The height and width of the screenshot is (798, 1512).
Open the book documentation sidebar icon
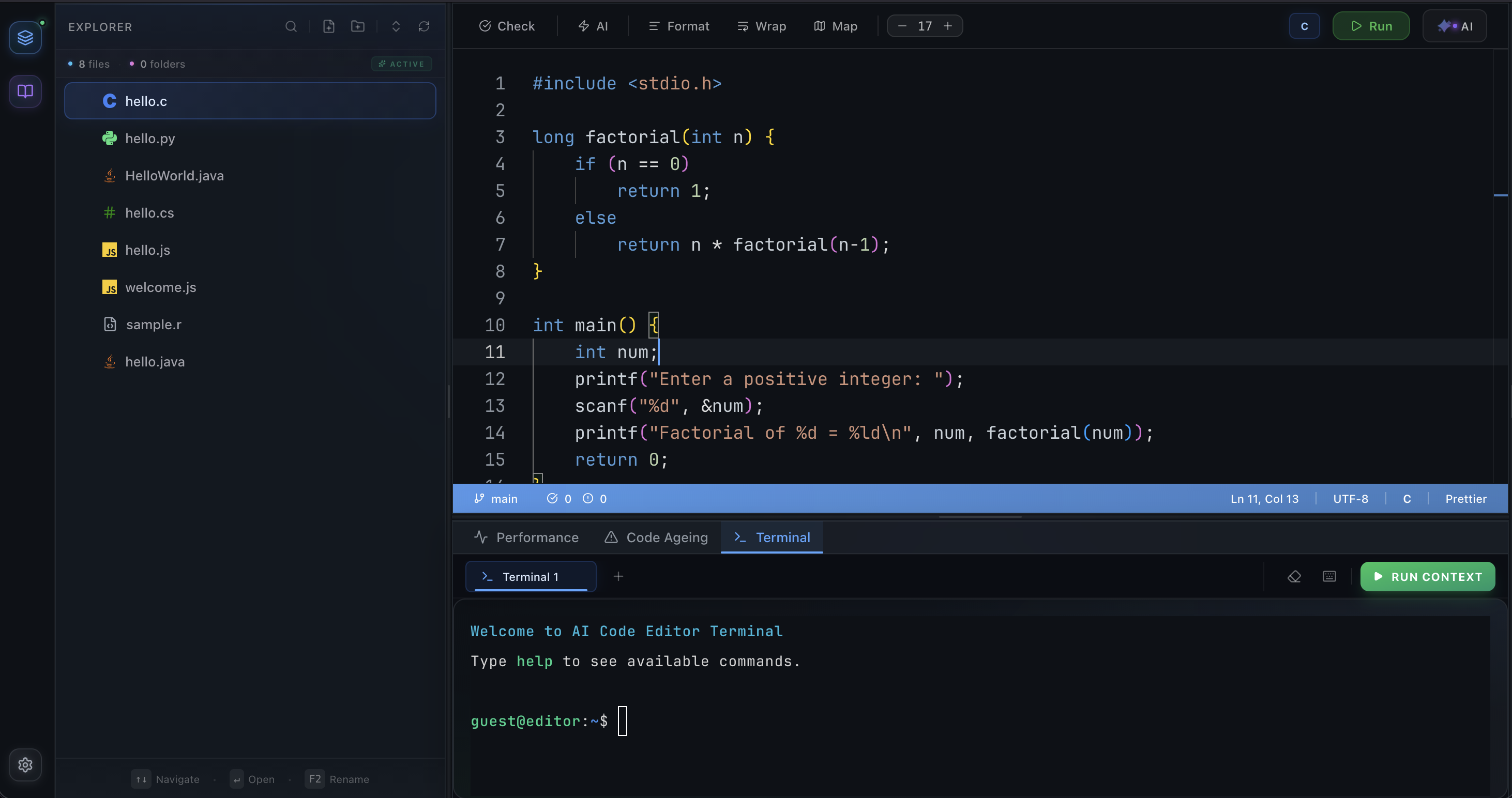coord(25,91)
